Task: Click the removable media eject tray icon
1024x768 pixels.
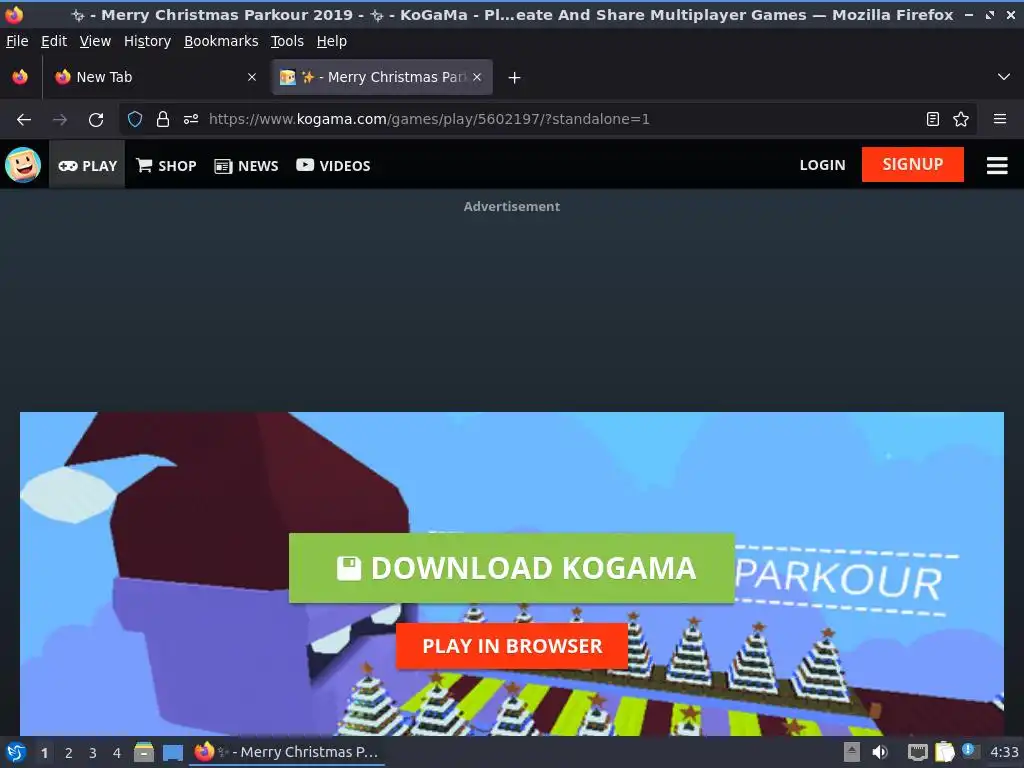Action: [x=852, y=752]
